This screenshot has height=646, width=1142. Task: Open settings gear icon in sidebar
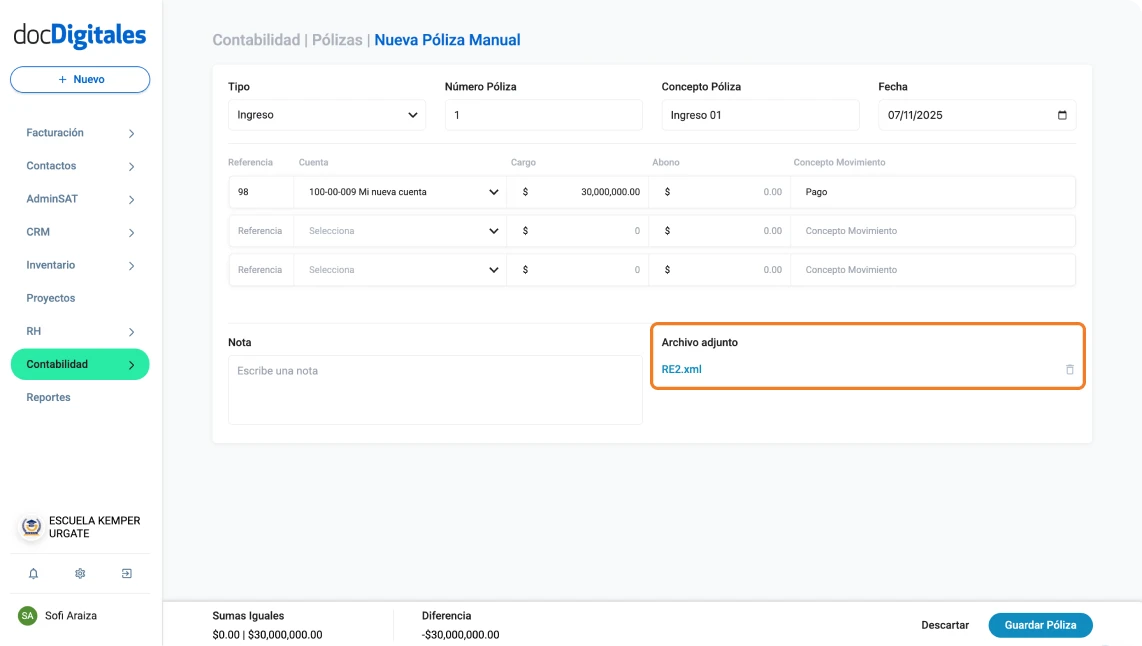coord(80,574)
